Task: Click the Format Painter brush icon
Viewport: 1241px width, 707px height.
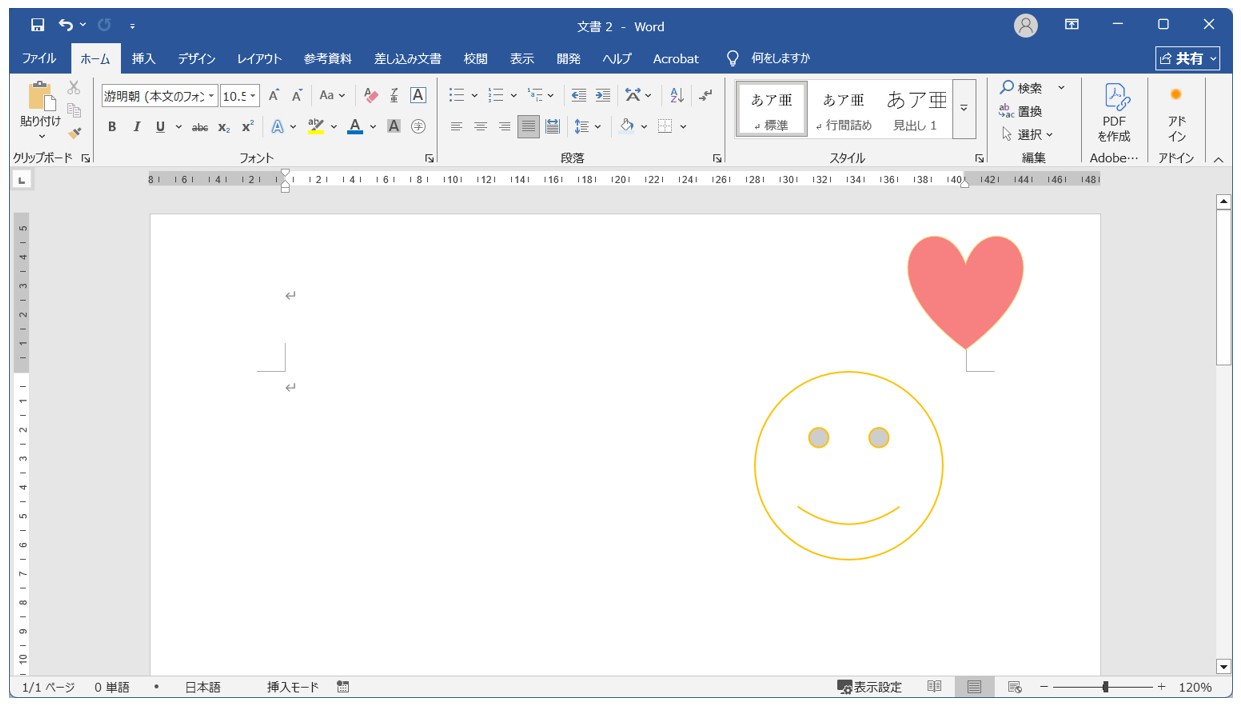Action: [x=74, y=133]
